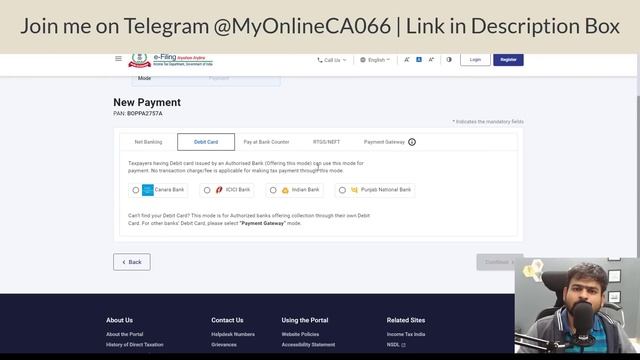Open the RTGS/NEFT tab
Screen dimensions: 640x360
[x=326, y=142]
